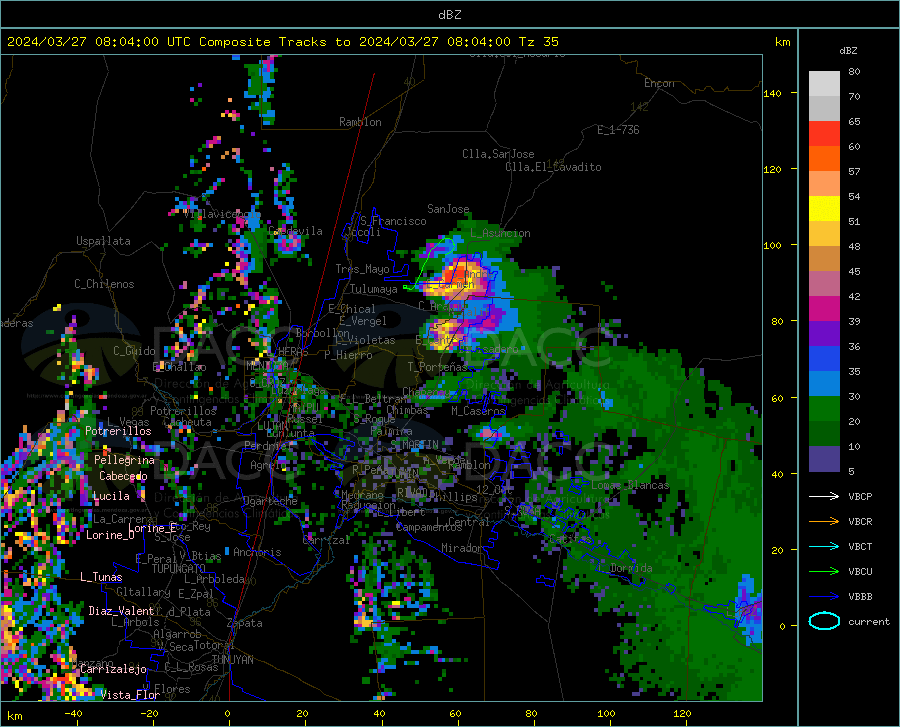Pick the light blue swatch in dBZ scale

pos(824,384)
